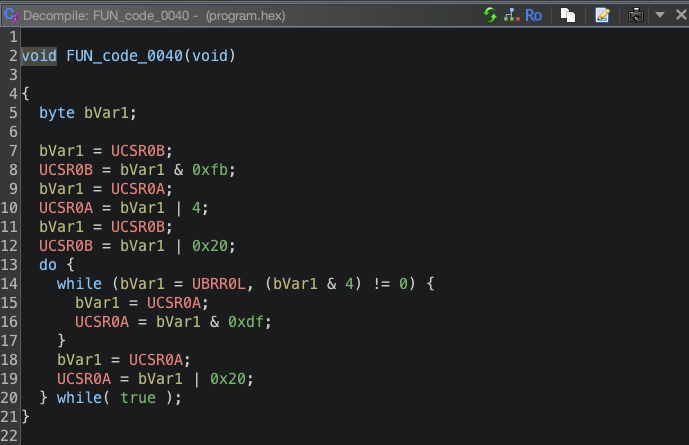The width and height of the screenshot is (689, 445).
Task: Click the while keyword on line 14
Action: [79, 284]
